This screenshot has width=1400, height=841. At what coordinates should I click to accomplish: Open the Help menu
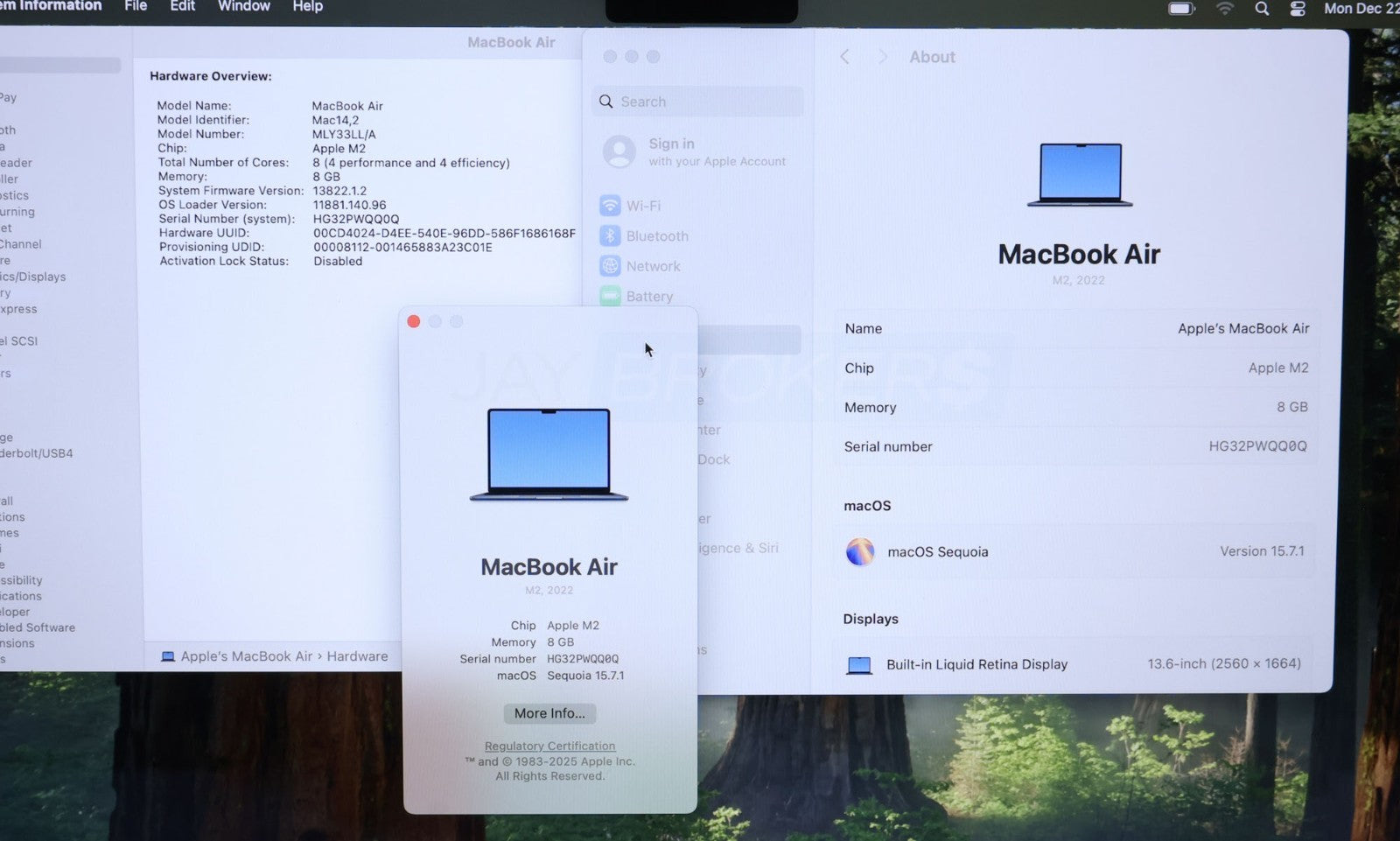307,6
